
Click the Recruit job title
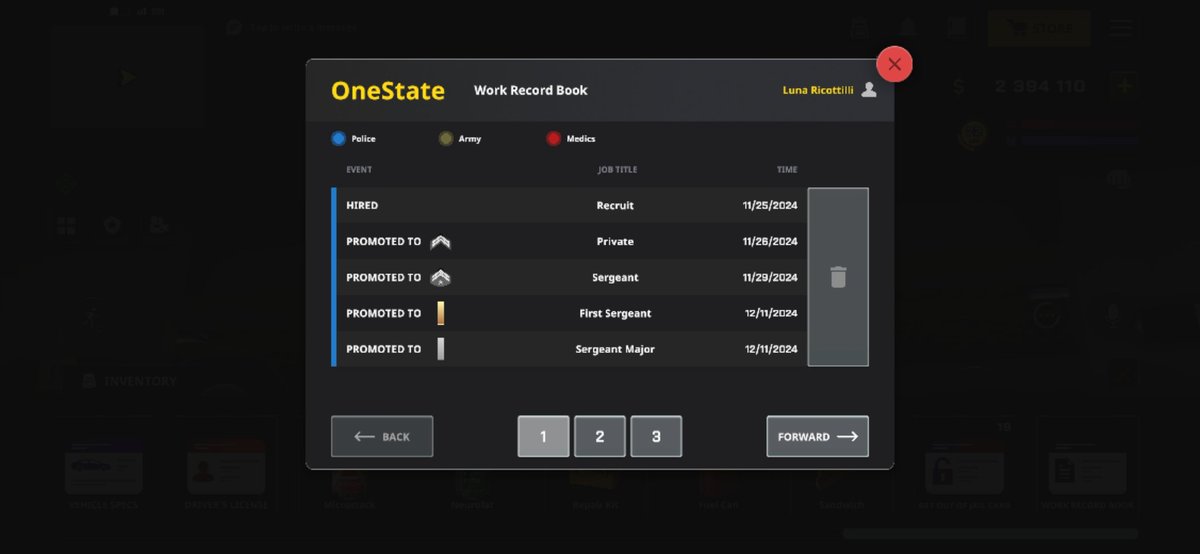coord(615,205)
